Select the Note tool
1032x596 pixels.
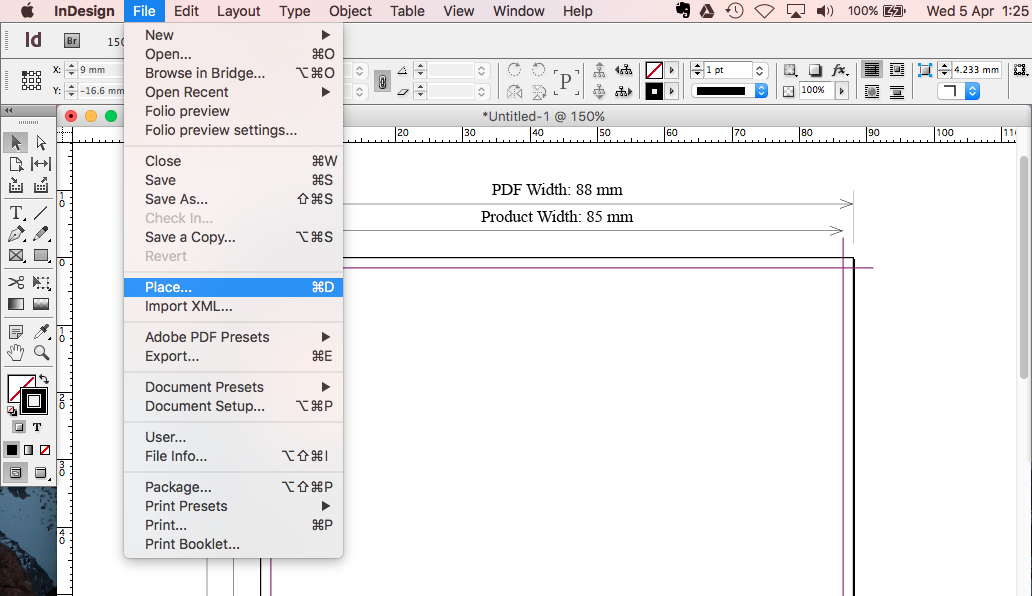tap(16, 332)
